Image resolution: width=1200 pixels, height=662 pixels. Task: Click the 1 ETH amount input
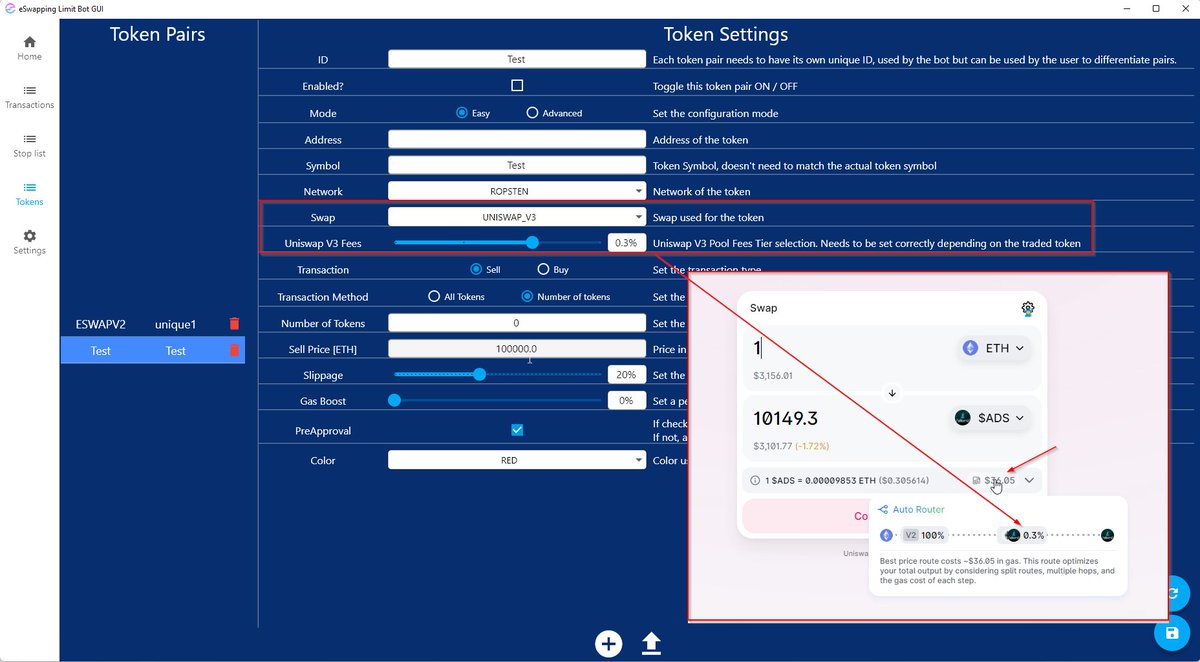[x=757, y=347]
